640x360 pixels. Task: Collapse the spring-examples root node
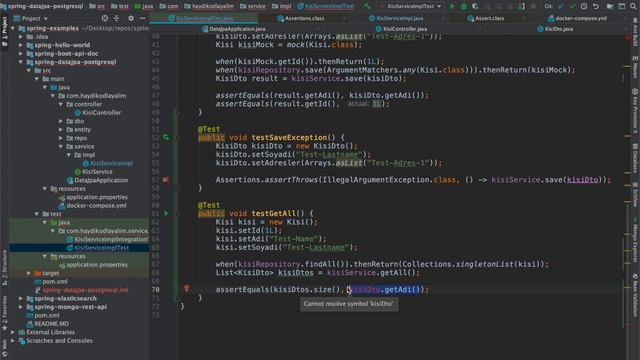(13, 28)
